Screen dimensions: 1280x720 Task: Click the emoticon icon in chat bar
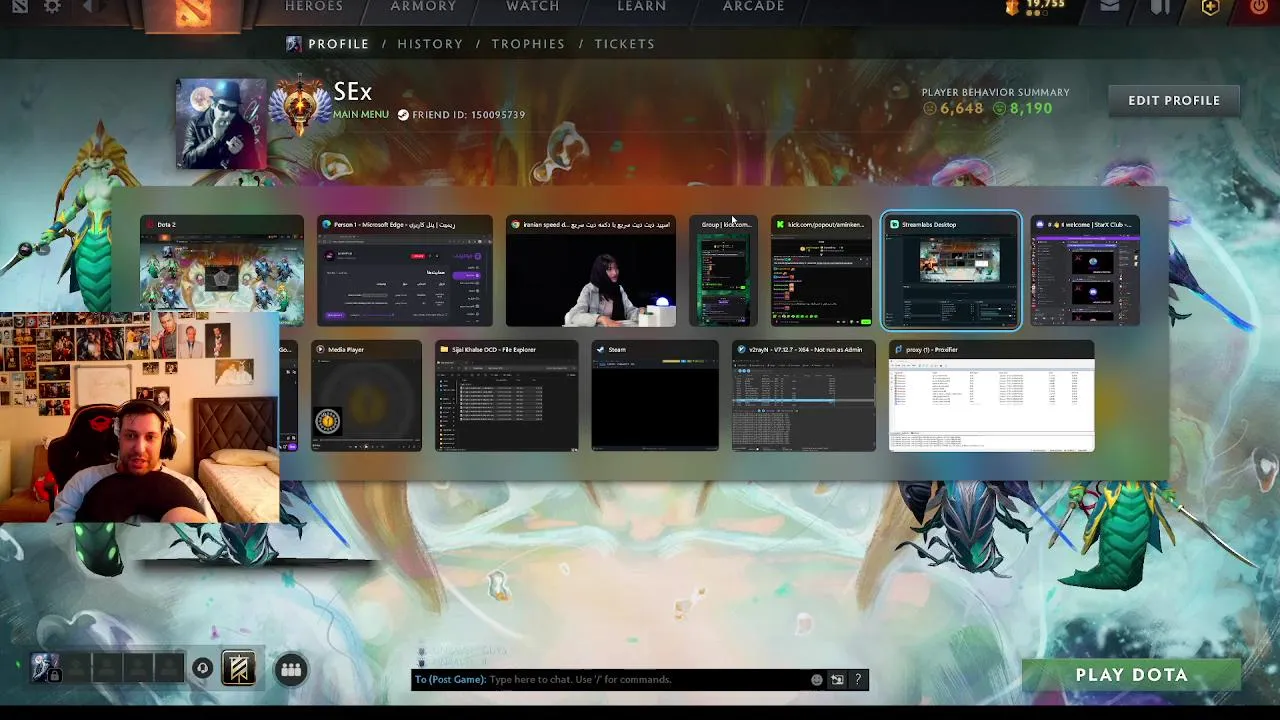817,680
